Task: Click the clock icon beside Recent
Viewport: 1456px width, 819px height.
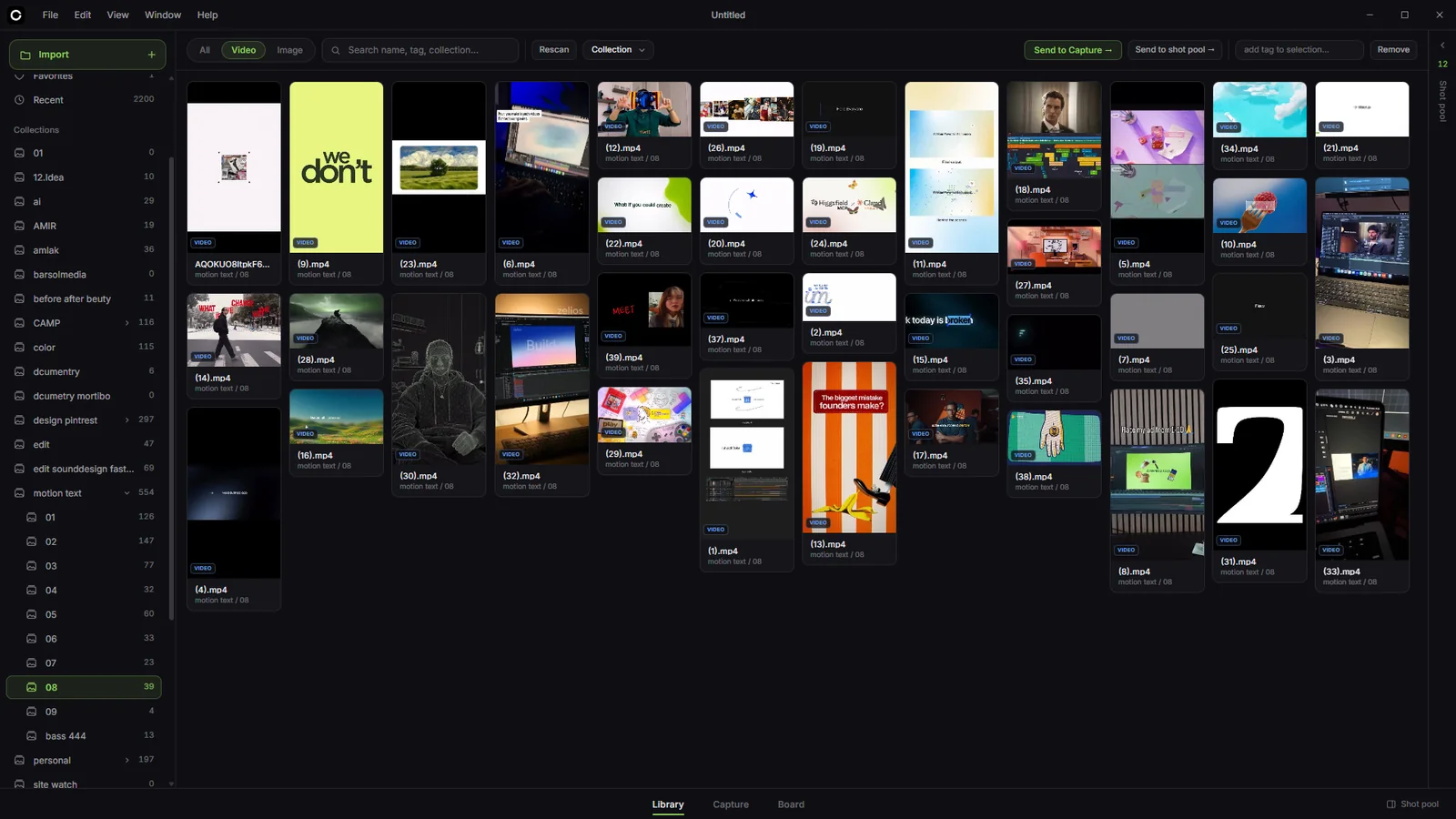Action: pyautogui.click(x=19, y=100)
